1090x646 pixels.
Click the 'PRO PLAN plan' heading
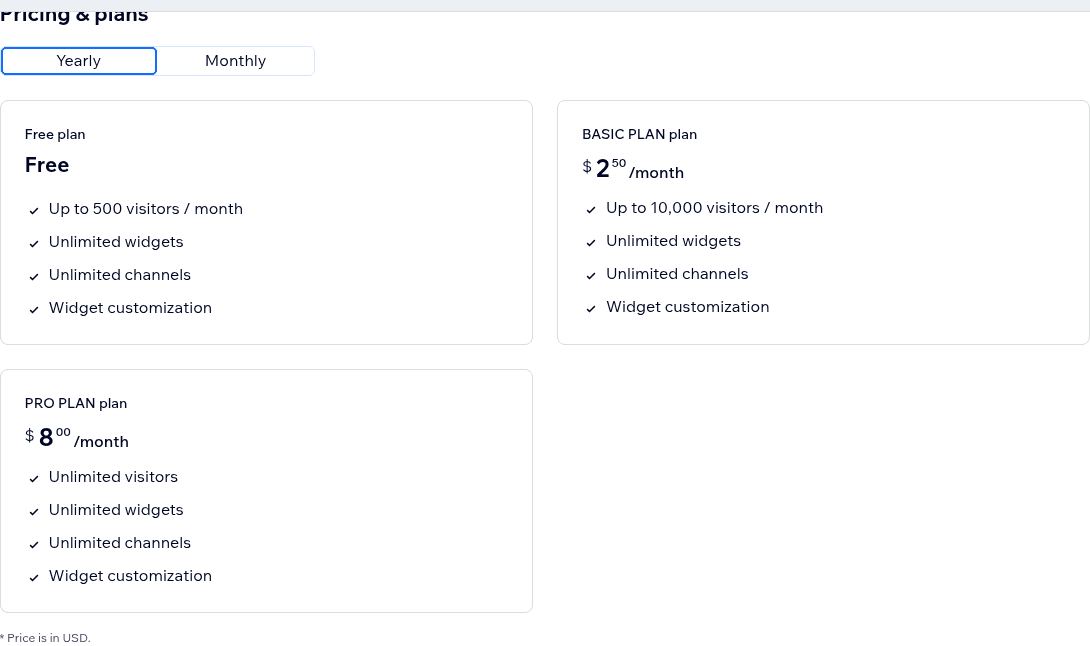click(x=76, y=403)
